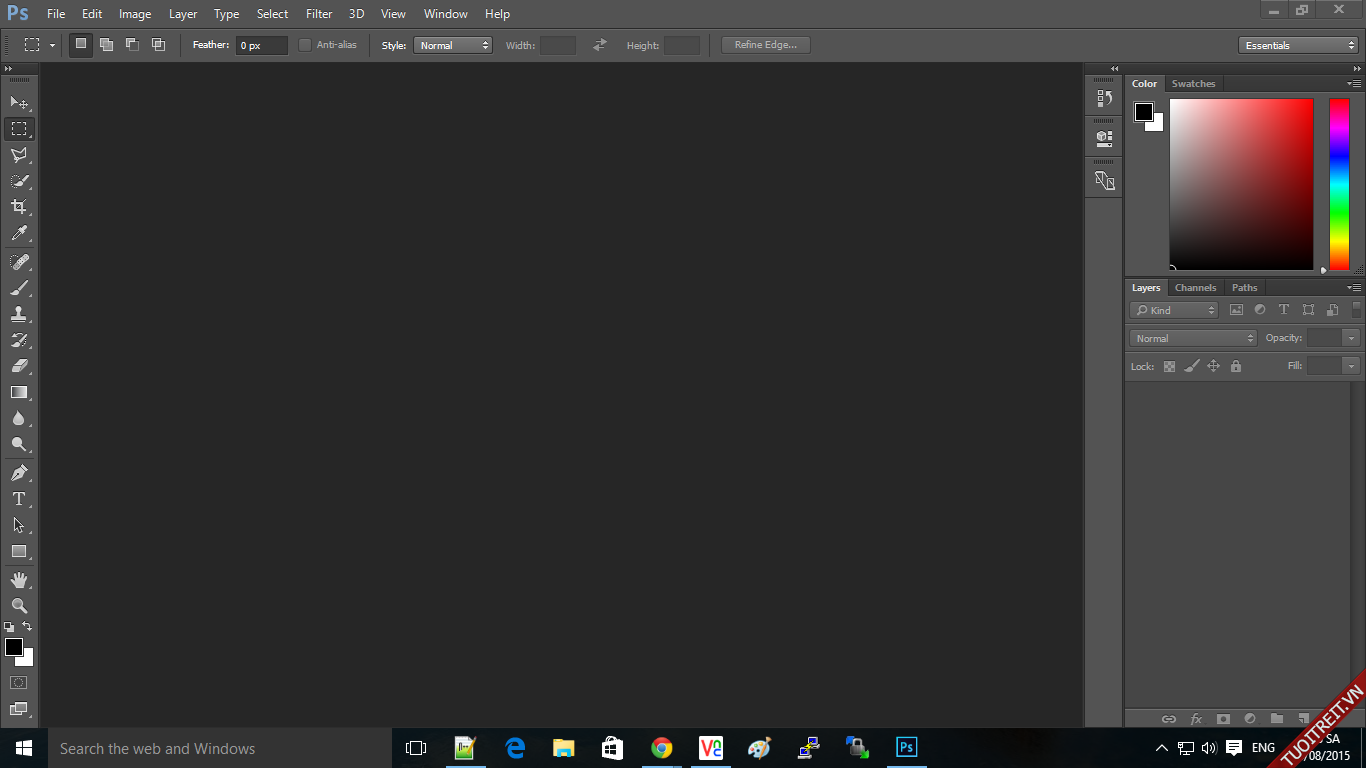The width and height of the screenshot is (1366, 768).
Task: Open the Filter menu
Action: 319,14
